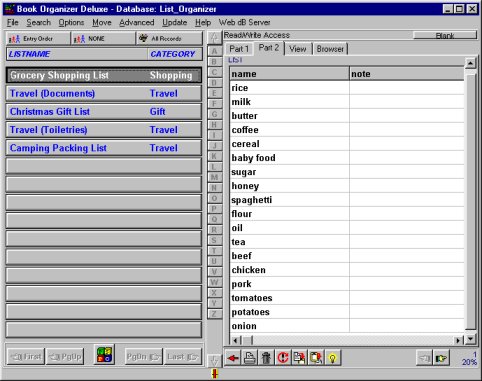Click the 'spaghetti' cell in list

point(289,200)
